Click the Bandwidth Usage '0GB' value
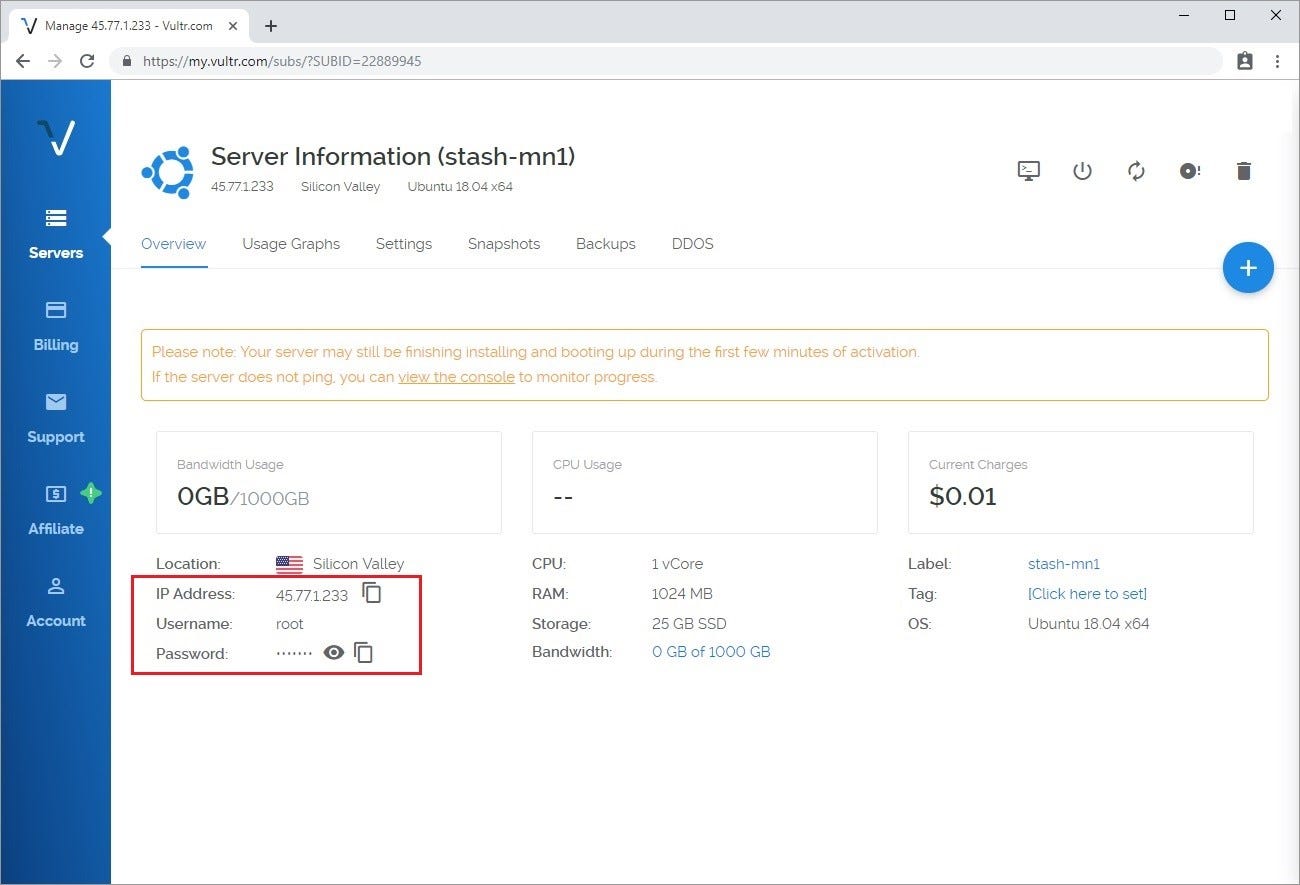Viewport: 1300px width, 885px height. (204, 496)
